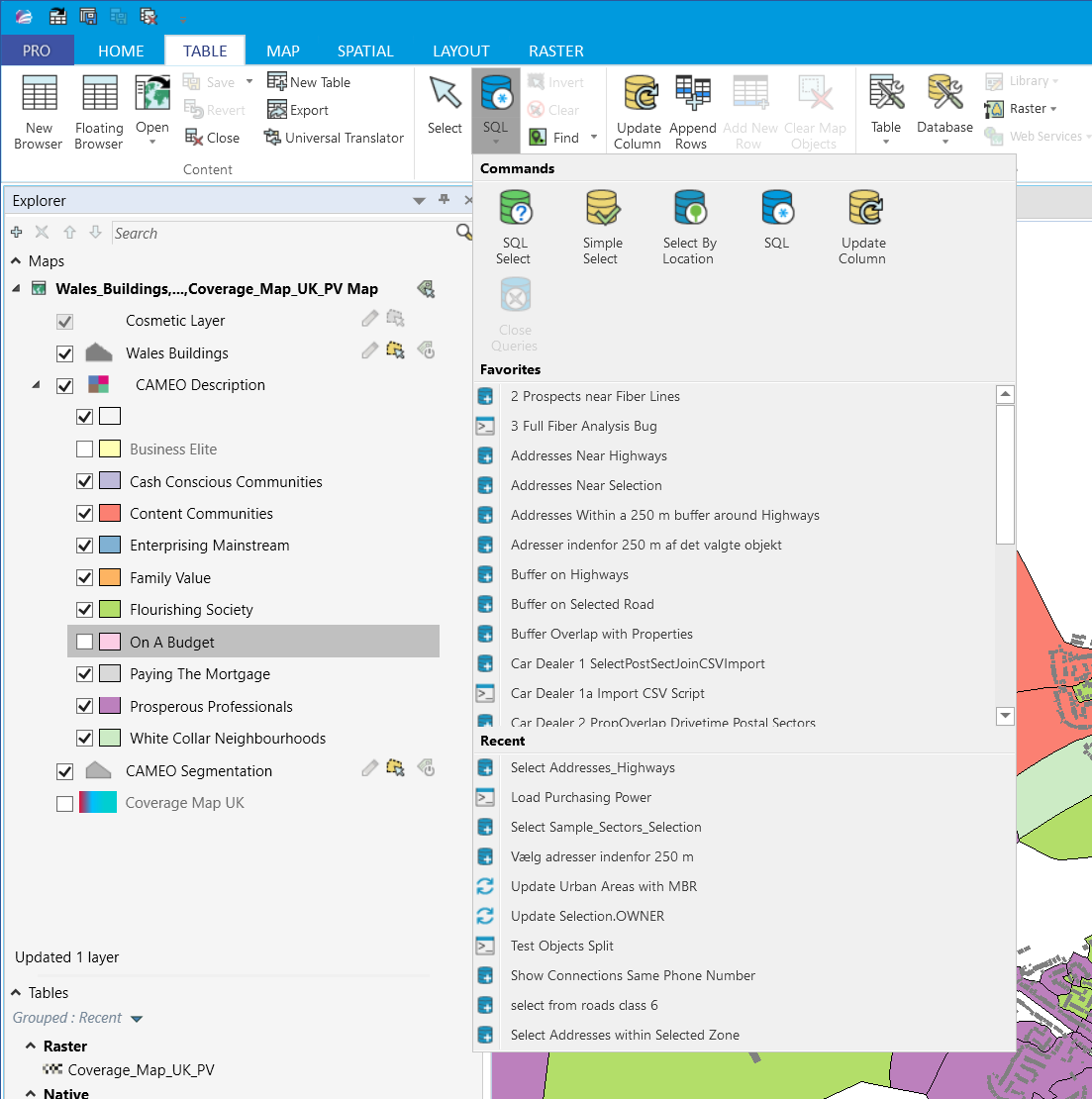Hide the Flourishing Society layer
1092x1099 pixels.
[84, 609]
